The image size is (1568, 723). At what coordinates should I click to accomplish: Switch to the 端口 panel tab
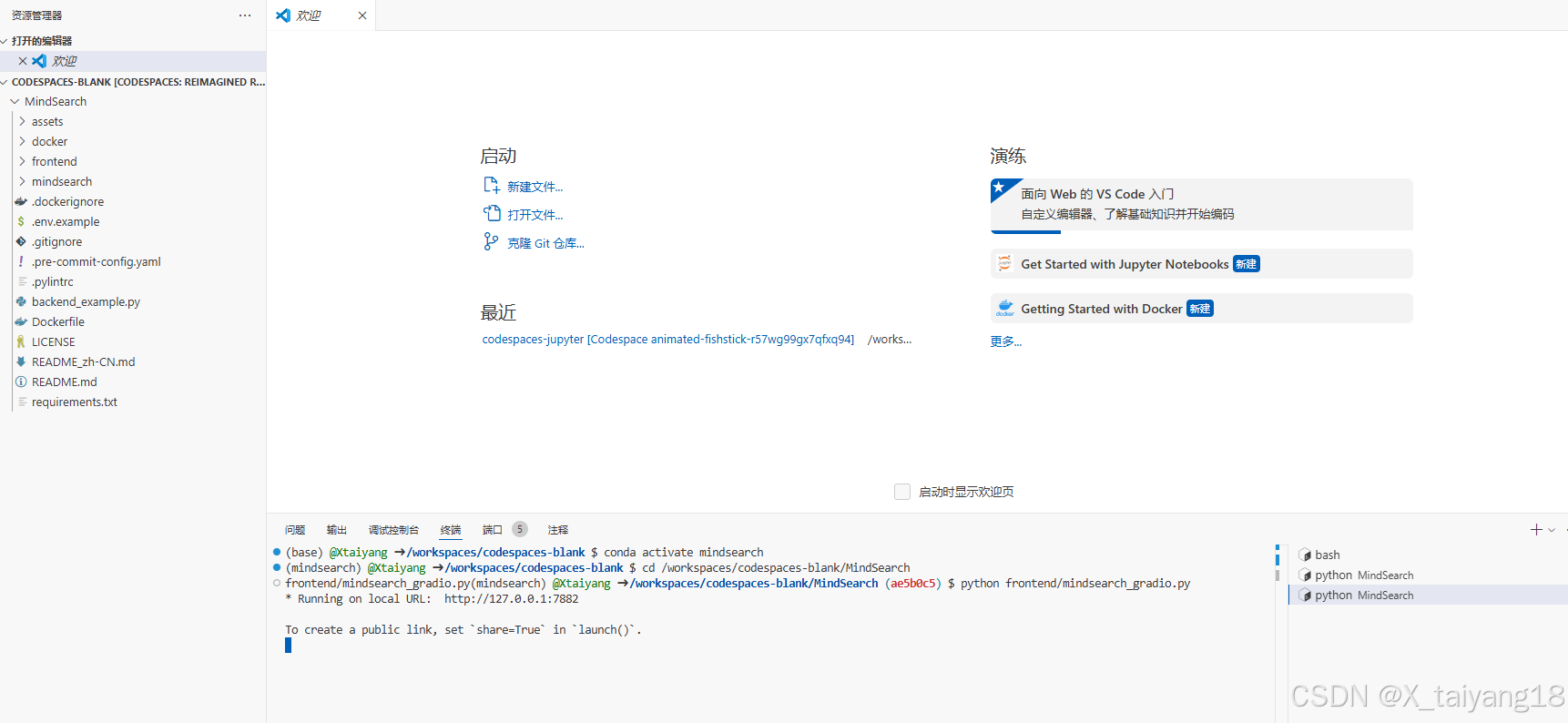(493, 530)
